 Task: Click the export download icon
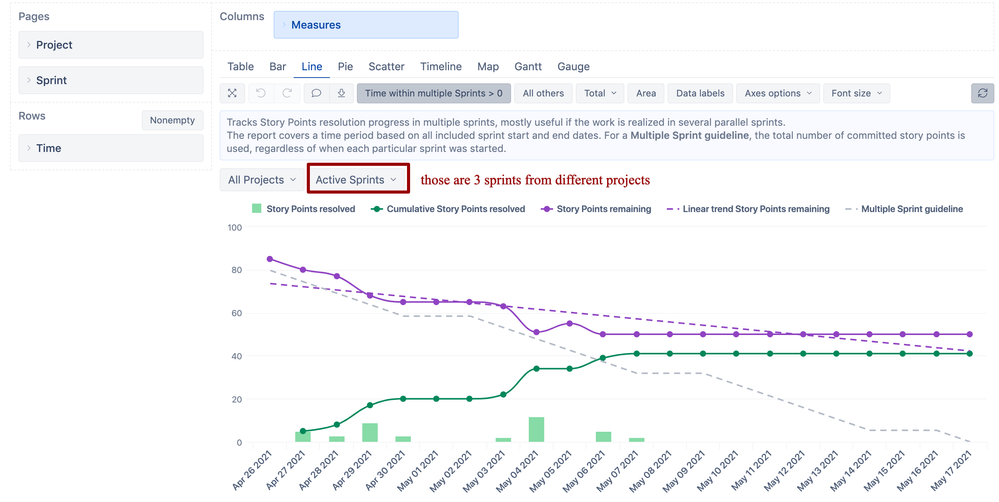[x=341, y=93]
